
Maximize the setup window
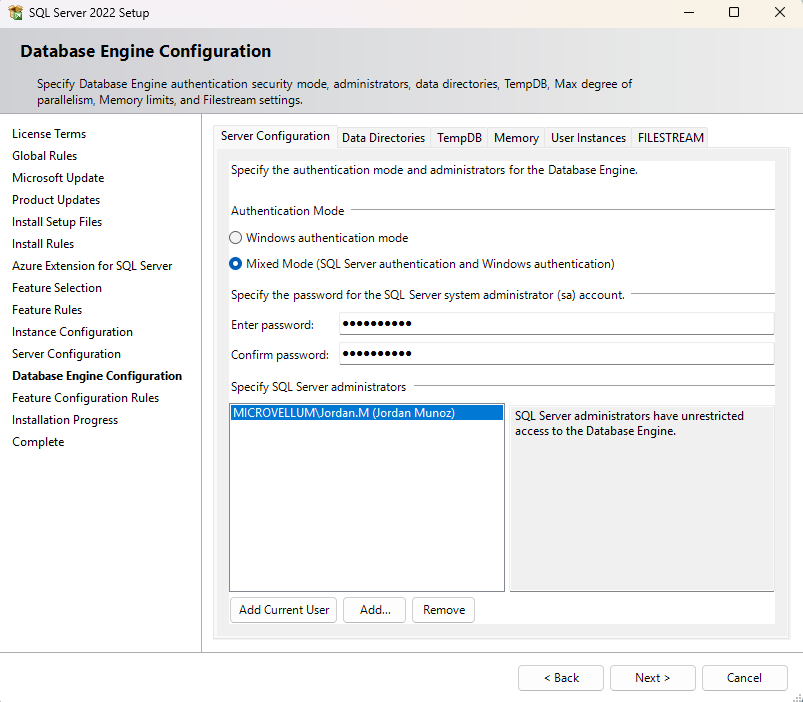coord(734,13)
